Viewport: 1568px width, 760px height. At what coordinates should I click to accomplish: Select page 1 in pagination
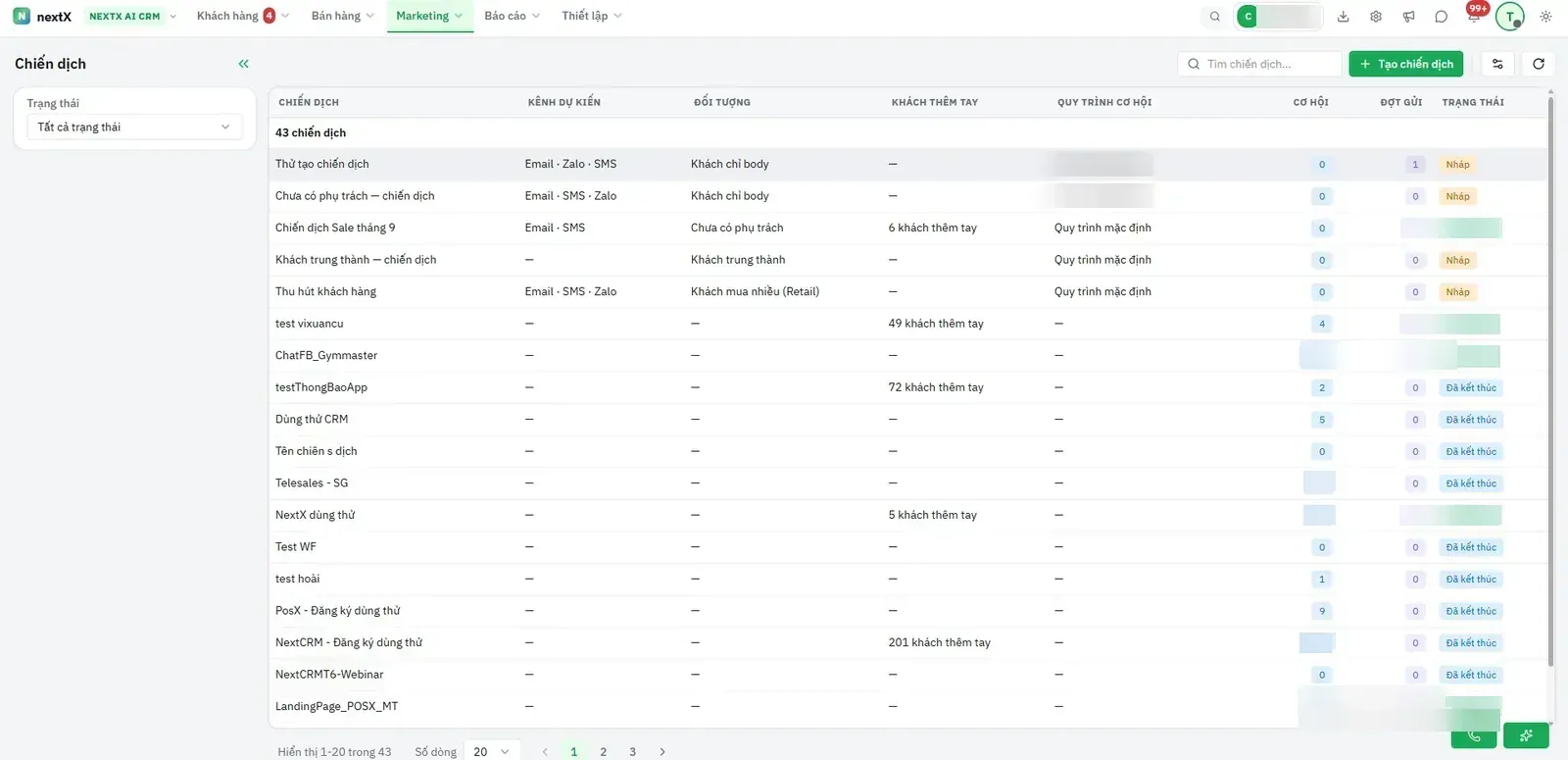pos(574,752)
